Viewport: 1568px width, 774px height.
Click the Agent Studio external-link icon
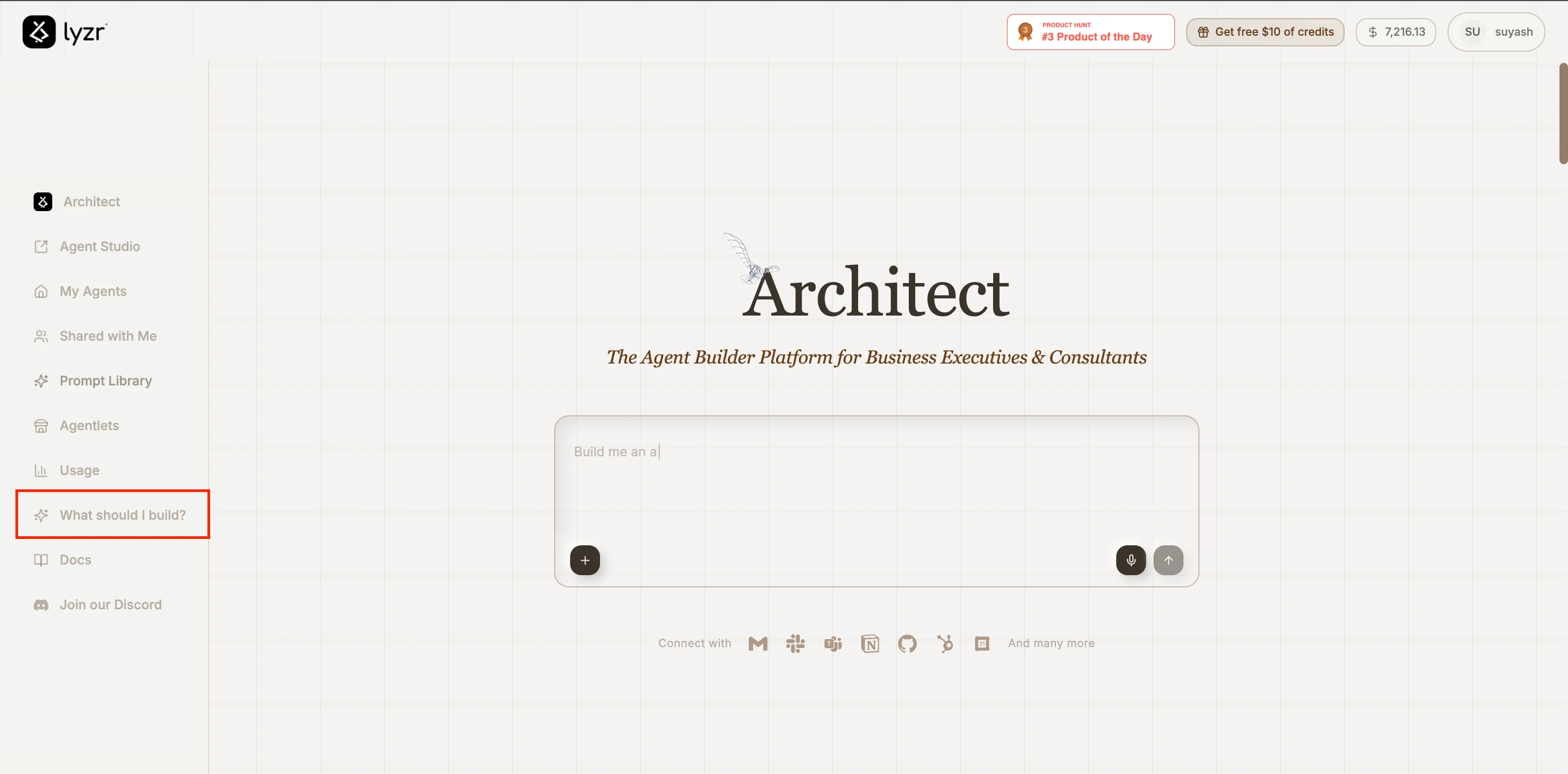click(41, 246)
